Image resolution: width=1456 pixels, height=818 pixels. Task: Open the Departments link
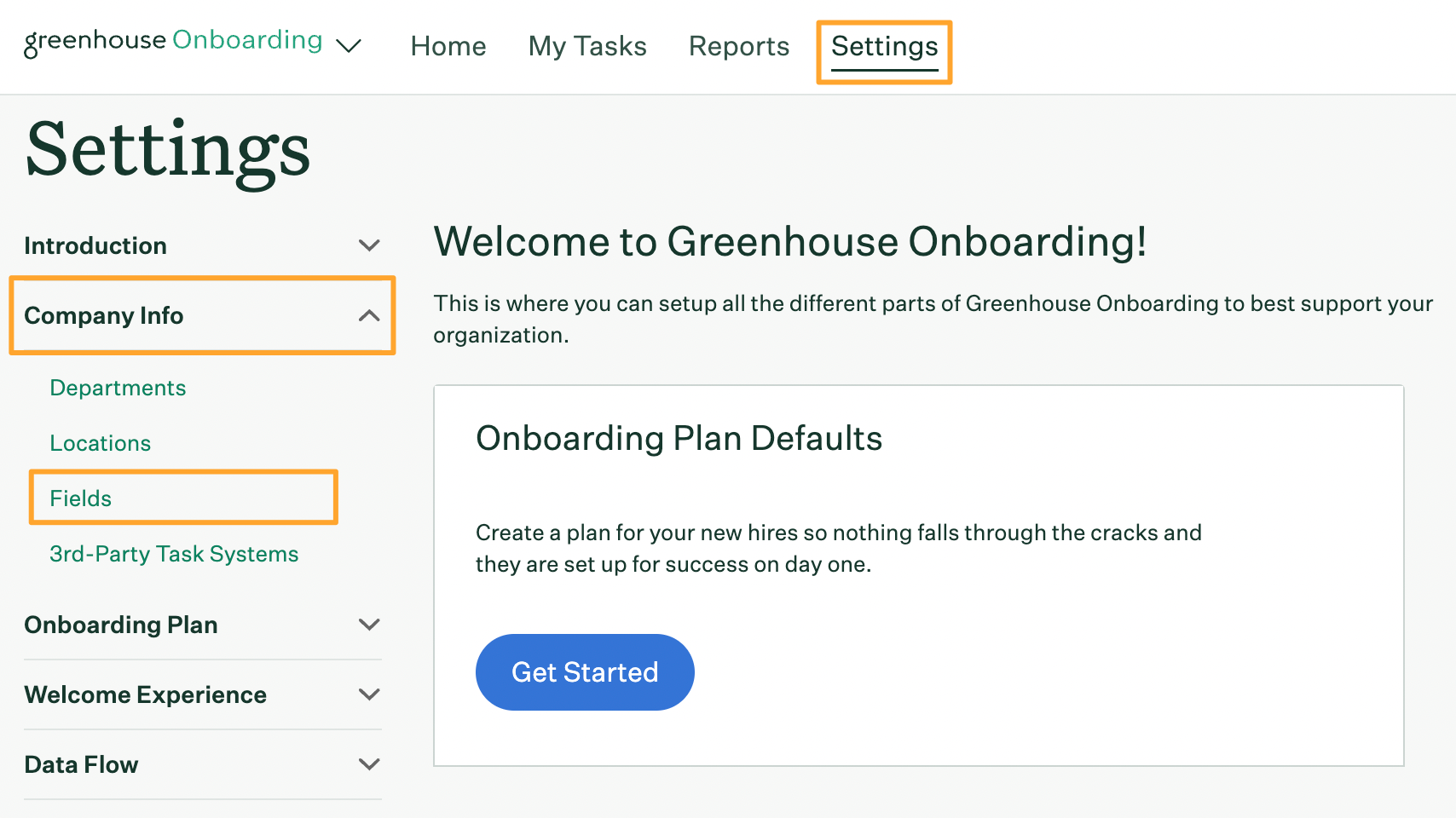[x=118, y=388]
